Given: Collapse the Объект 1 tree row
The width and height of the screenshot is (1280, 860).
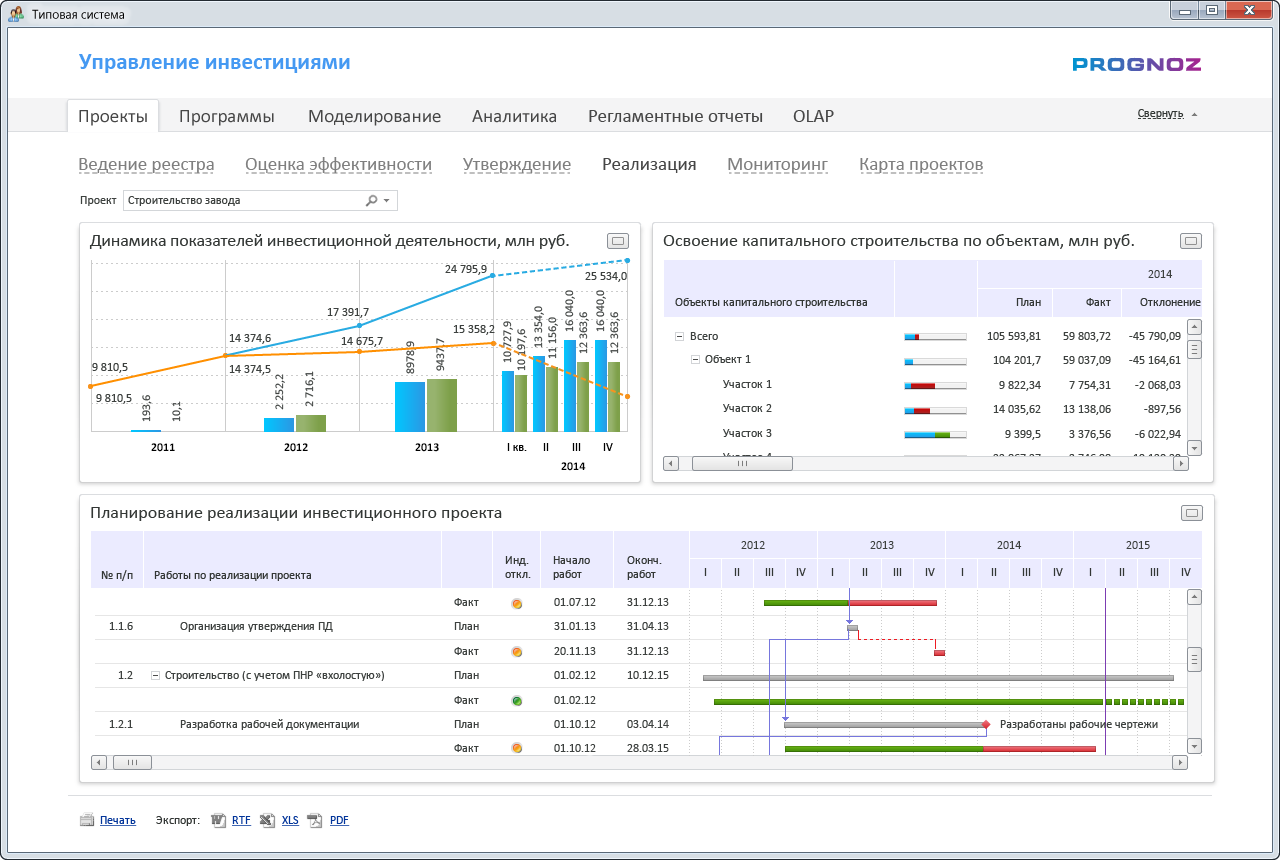Looking at the screenshot, I should (695, 360).
